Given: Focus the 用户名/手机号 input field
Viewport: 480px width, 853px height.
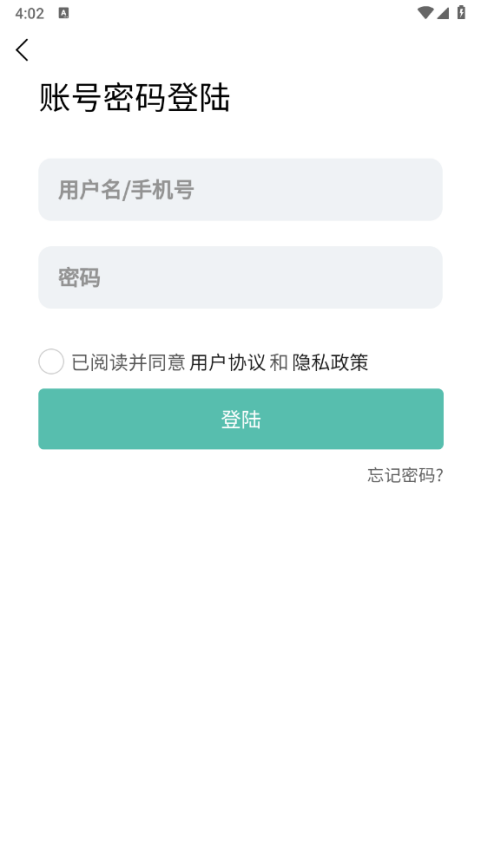Looking at the screenshot, I should click(x=240, y=189).
